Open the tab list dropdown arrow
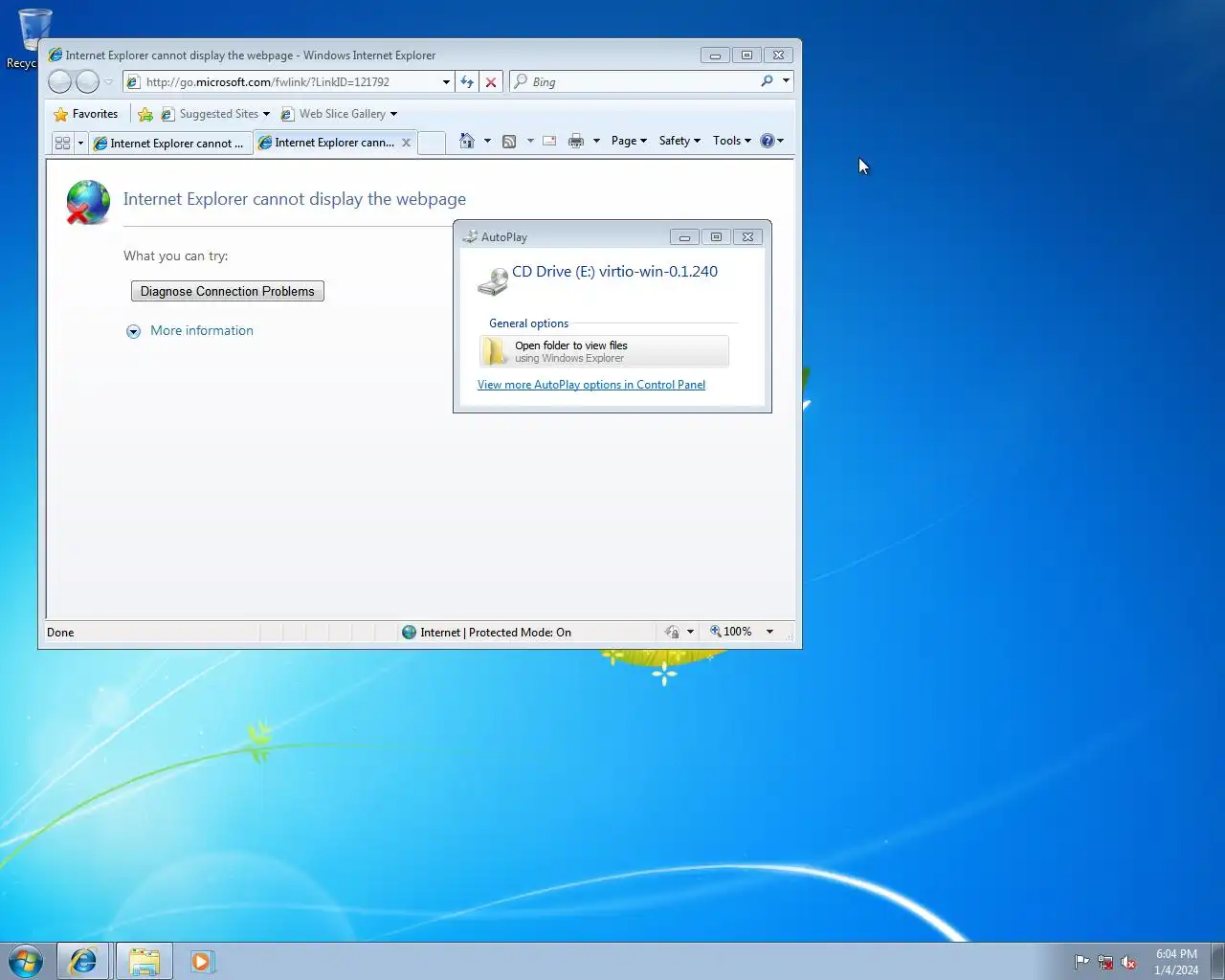Screen dimensions: 1225x980 click(x=80, y=143)
